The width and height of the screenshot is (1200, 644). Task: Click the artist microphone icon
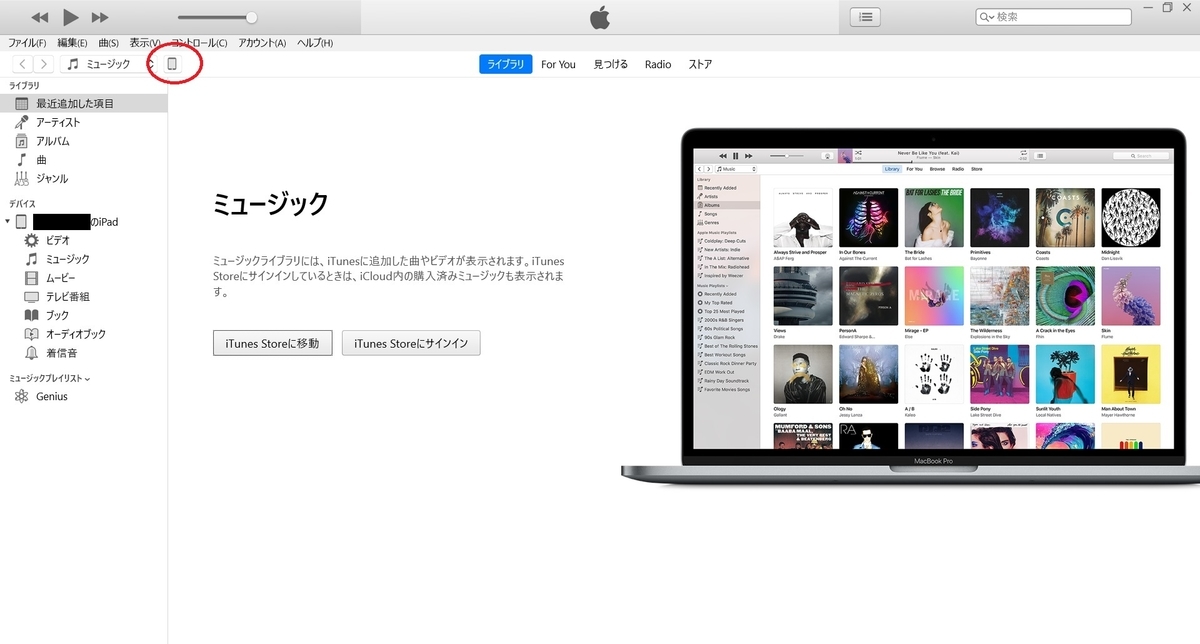(x=22, y=122)
